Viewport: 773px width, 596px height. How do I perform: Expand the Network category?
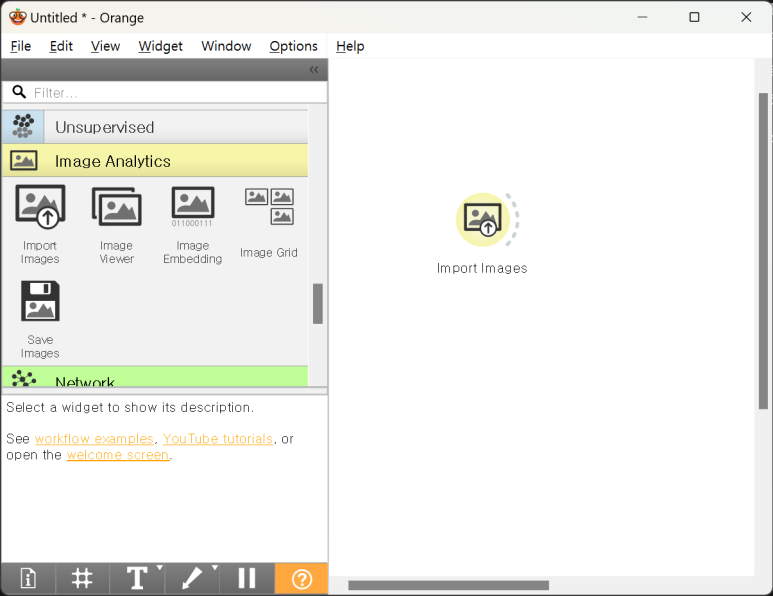(x=155, y=377)
